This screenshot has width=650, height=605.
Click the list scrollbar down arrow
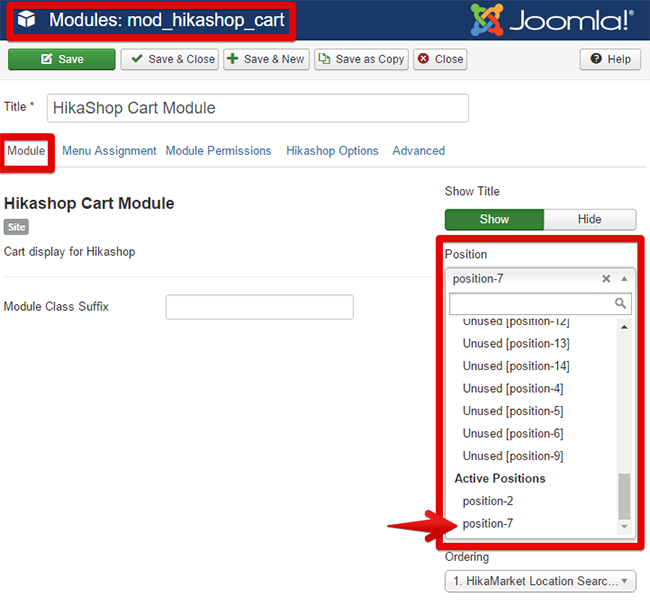click(x=624, y=527)
